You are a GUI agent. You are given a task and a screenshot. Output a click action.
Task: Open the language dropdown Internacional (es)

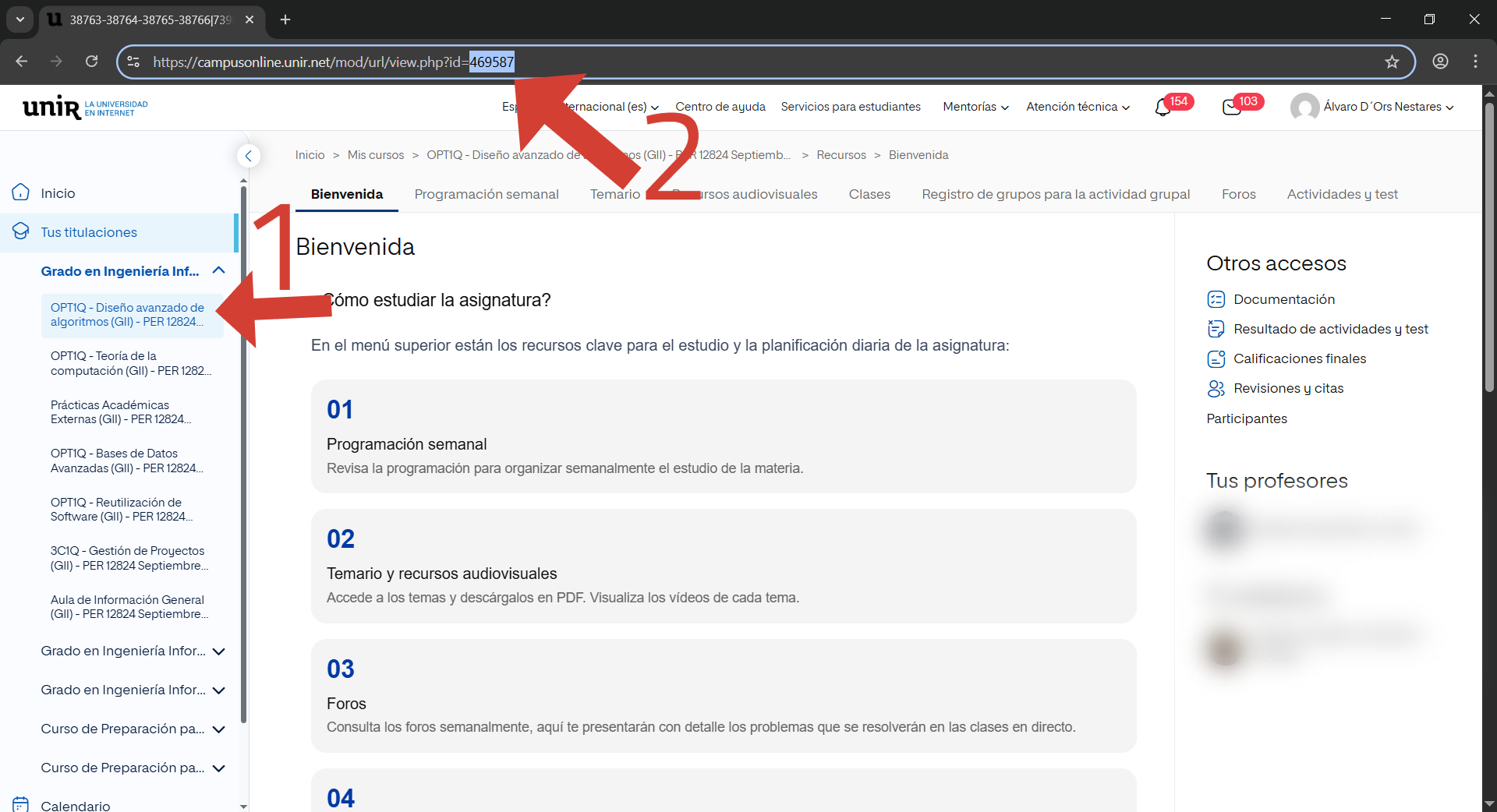[581, 107]
